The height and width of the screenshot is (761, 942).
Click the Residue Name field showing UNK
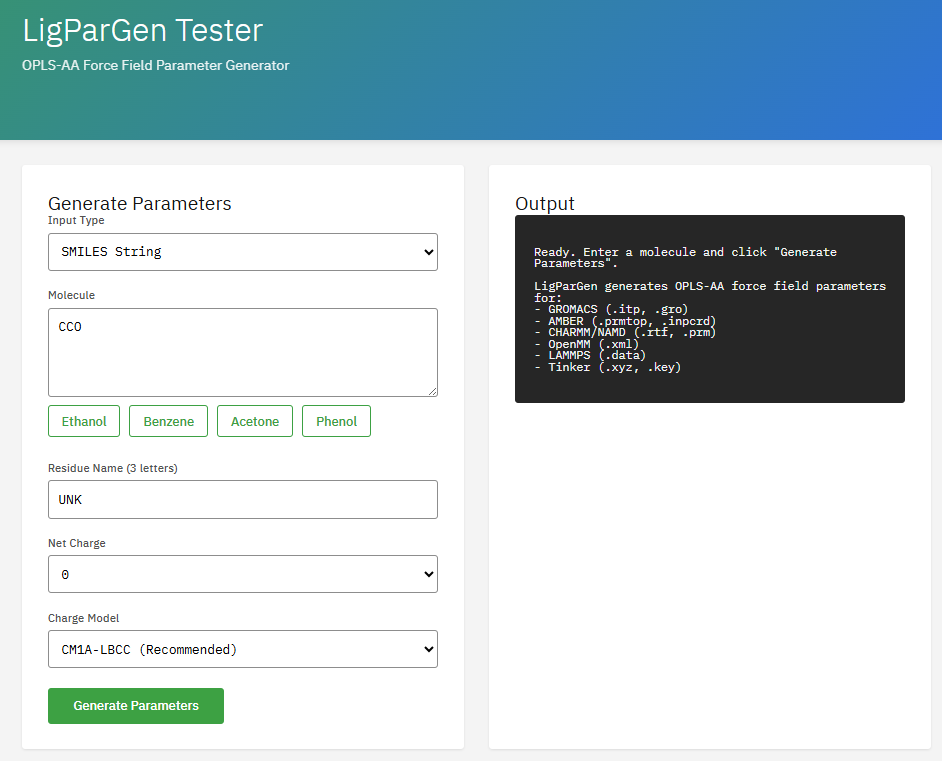(242, 499)
